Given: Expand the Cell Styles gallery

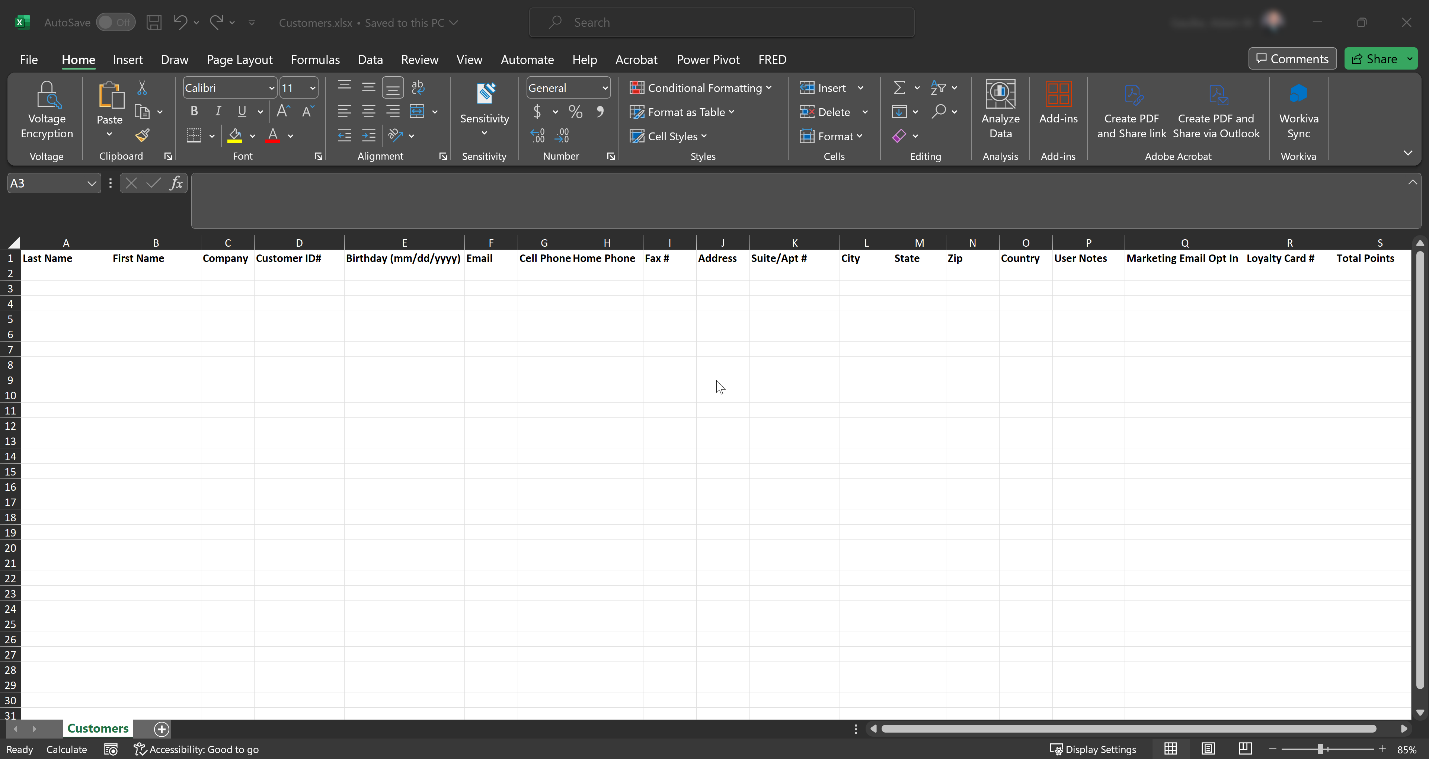Looking at the screenshot, I should tap(669, 136).
